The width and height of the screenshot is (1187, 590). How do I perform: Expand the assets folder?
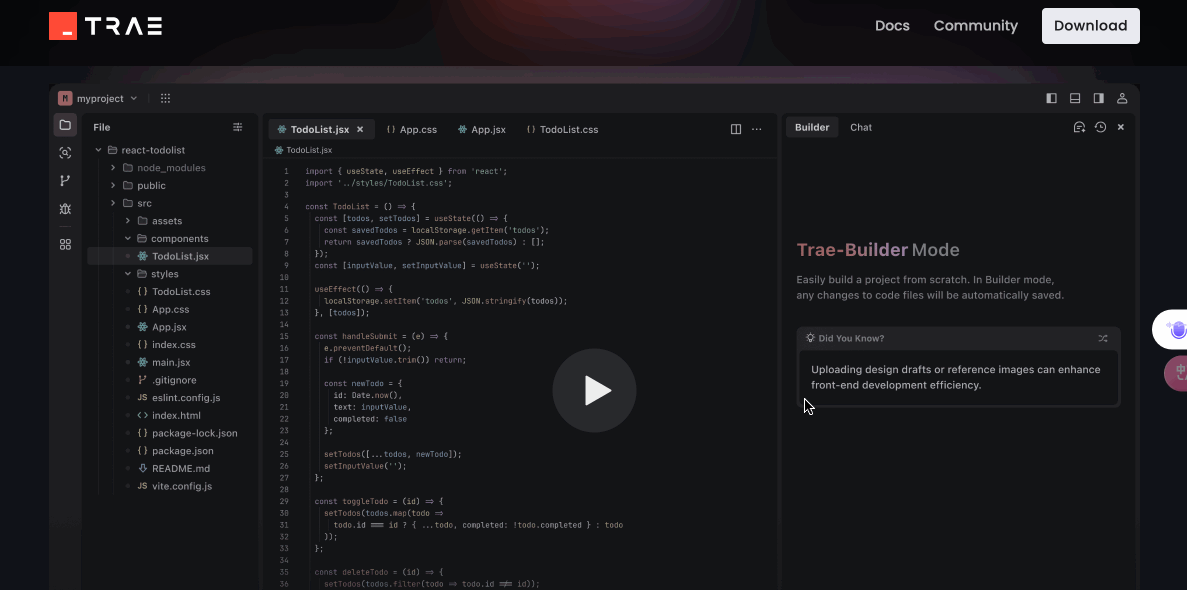coord(127,220)
